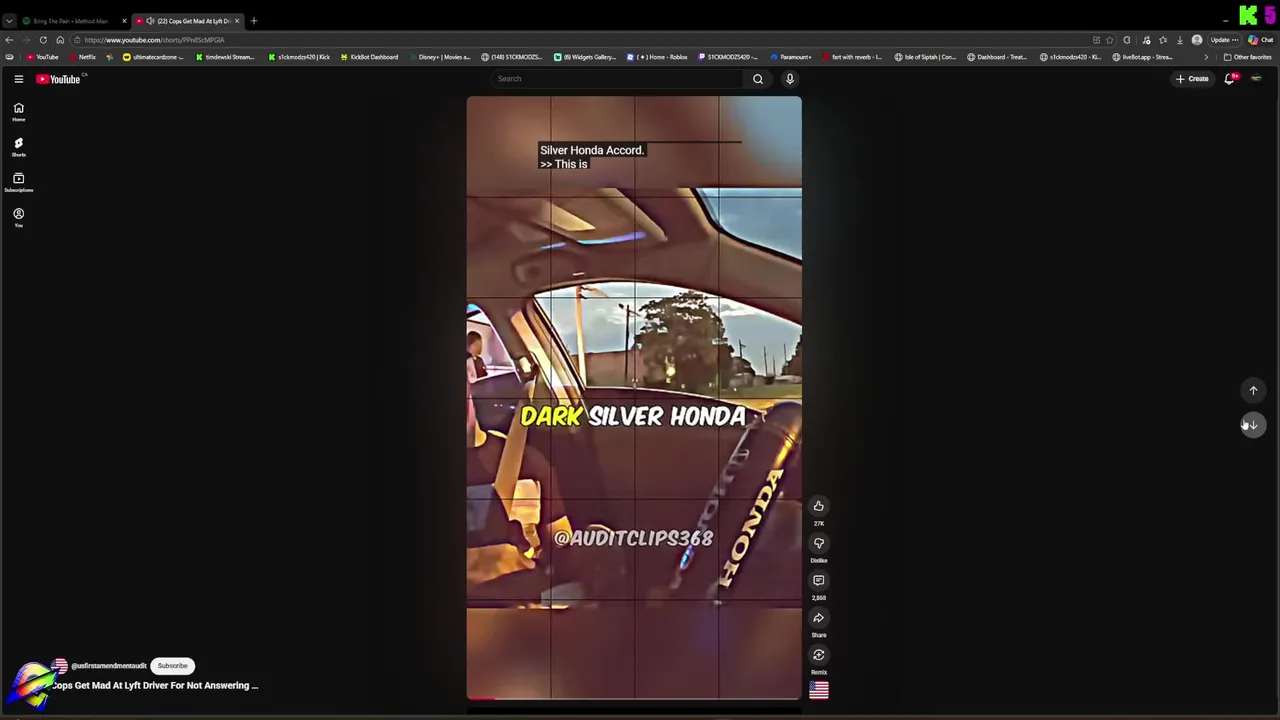1280x720 pixels.
Task: Seek using the red progress bar
Action: pyautogui.click(x=634, y=698)
